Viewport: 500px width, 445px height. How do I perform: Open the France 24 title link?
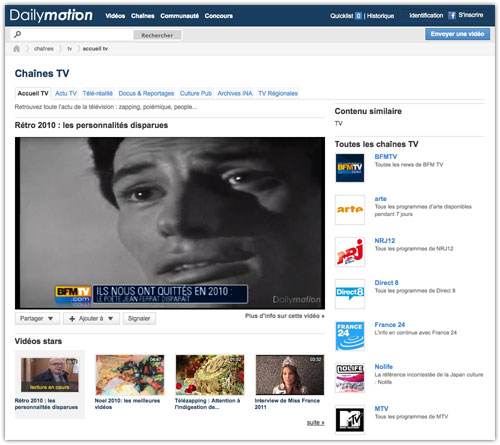390,325
